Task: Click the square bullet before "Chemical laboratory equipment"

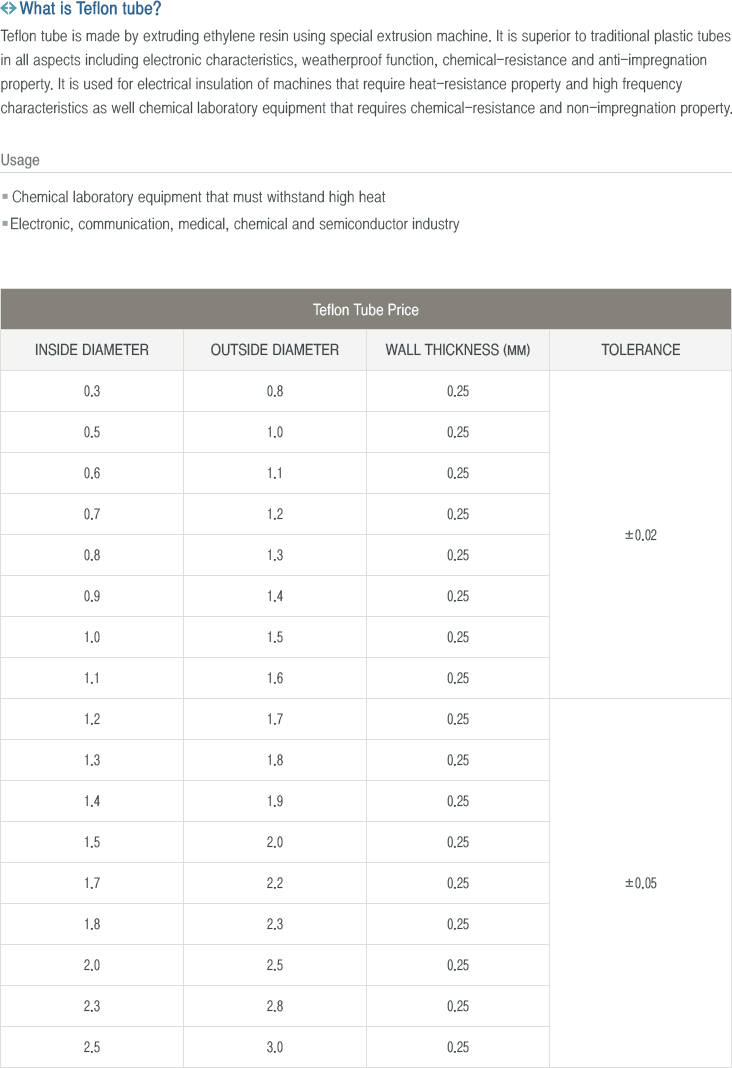Action: point(5,198)
